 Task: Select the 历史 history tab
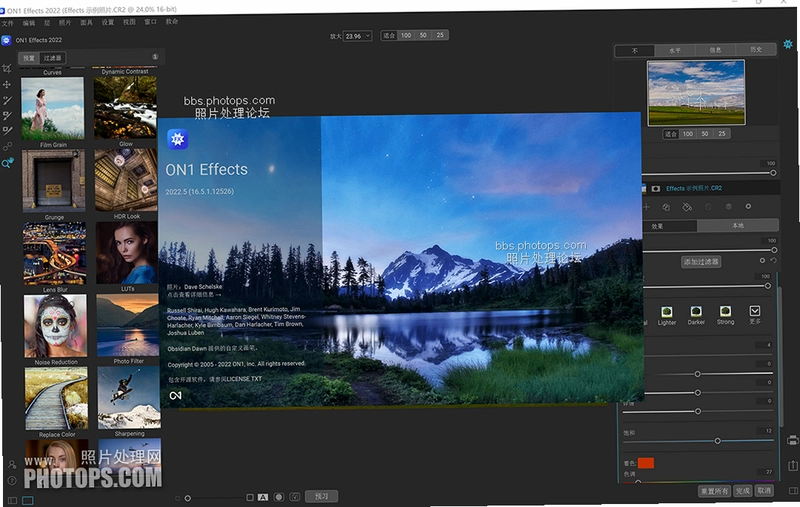pos(756,49)
